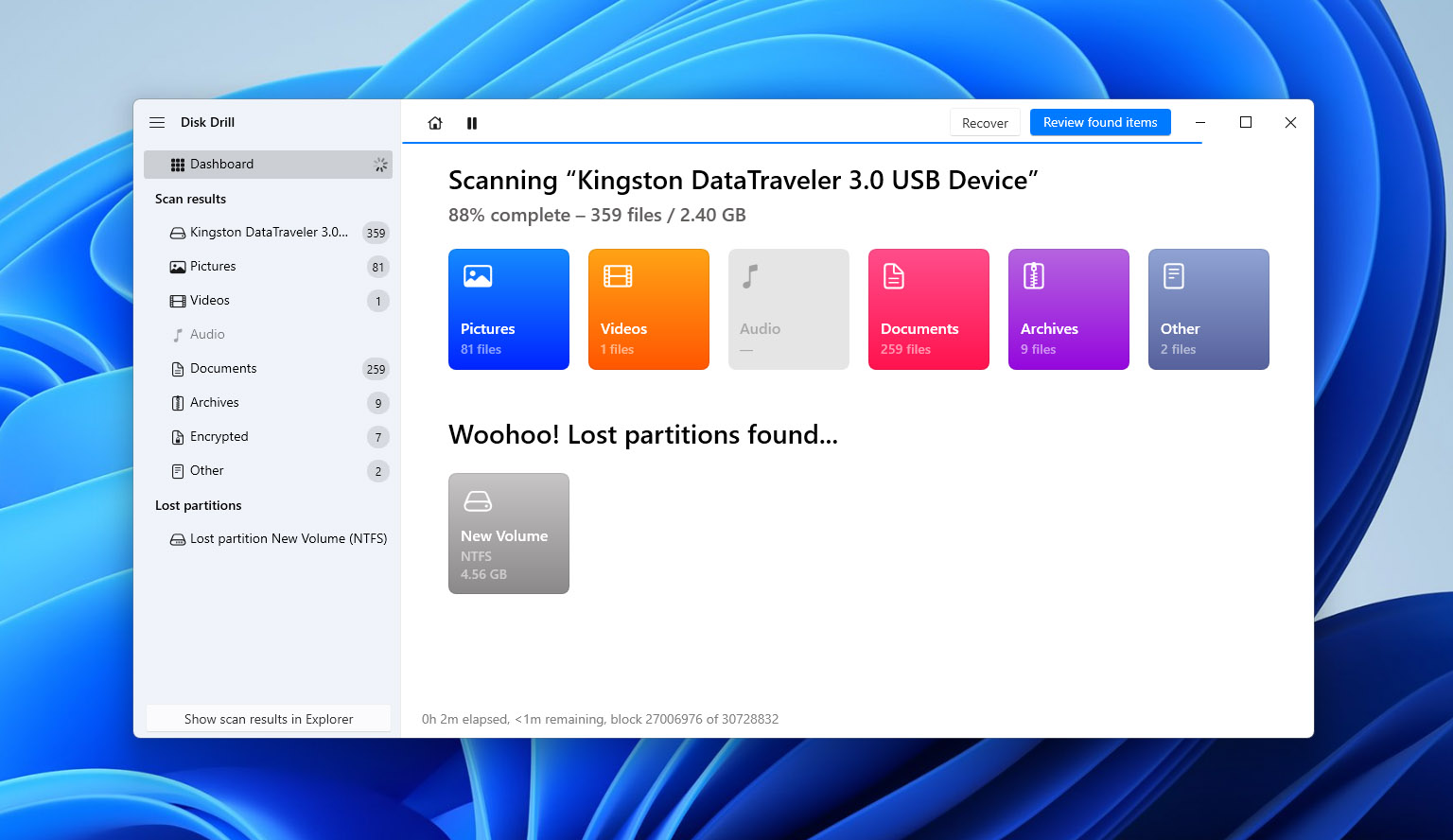
Task: Open the hamburger menu in Disk Drill
Action: (x=157, y=123)
